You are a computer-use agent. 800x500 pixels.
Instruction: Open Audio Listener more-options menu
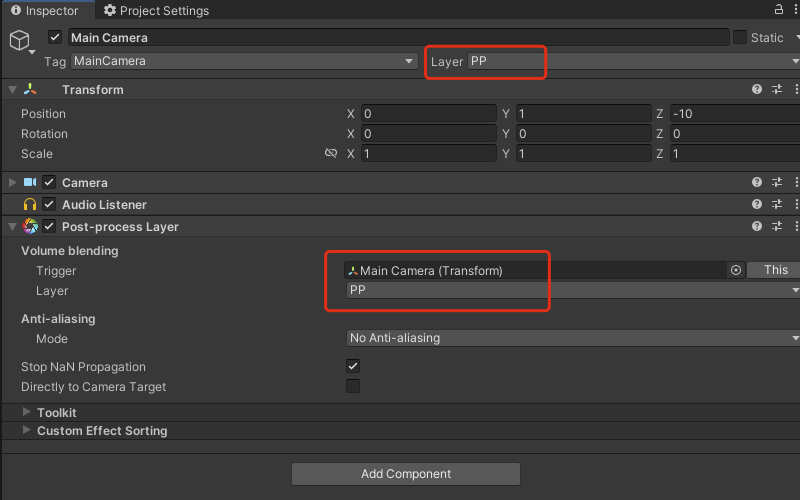796,204
